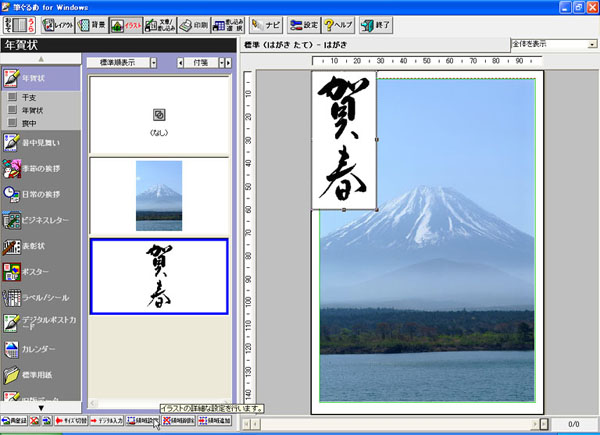Image resolution: width=600 pixels, height=435 pixels.
Task: Click the 印刷 (Print) toolbar icon
Action: 194,23
